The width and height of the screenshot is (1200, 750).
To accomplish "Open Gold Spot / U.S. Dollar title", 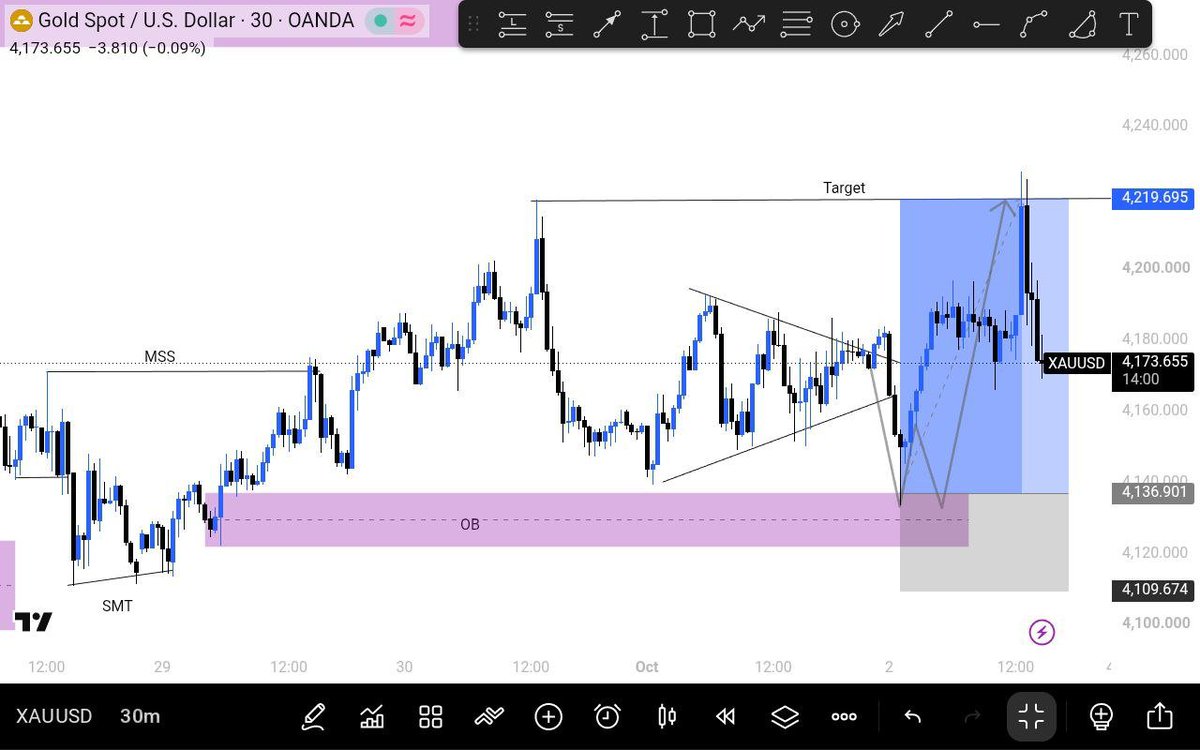I will [x=196, y=20].
